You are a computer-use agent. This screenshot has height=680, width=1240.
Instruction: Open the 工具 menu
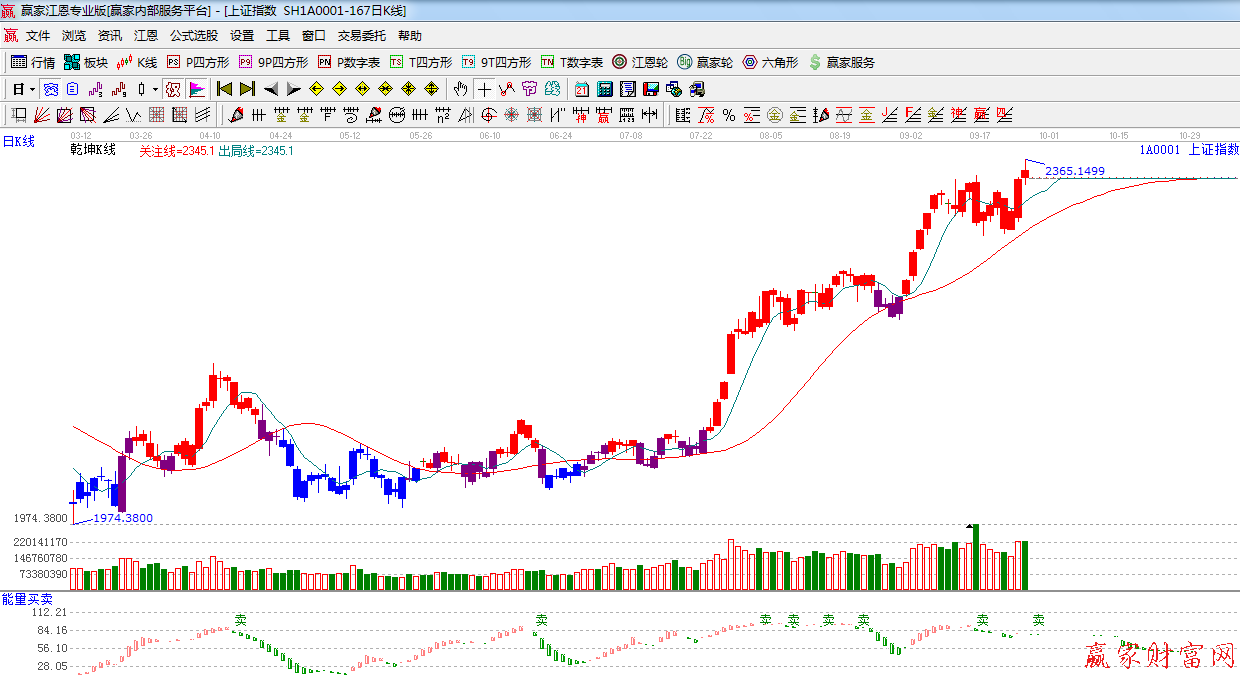click(x=277, y=36)
